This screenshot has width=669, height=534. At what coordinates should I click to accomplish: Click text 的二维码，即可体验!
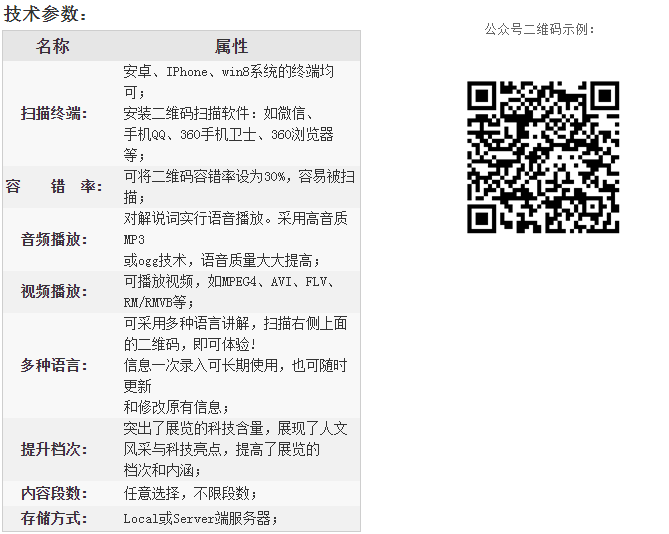click(x=190, y=344)
